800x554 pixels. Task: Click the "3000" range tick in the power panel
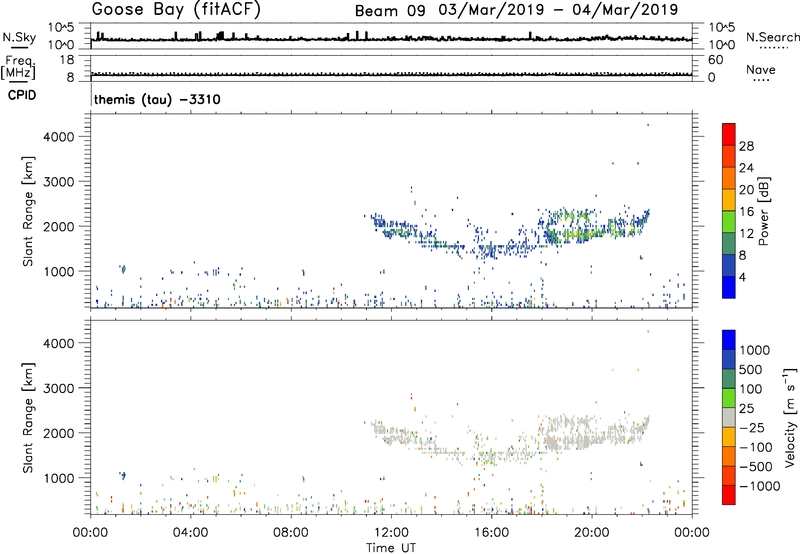point(58,182)
